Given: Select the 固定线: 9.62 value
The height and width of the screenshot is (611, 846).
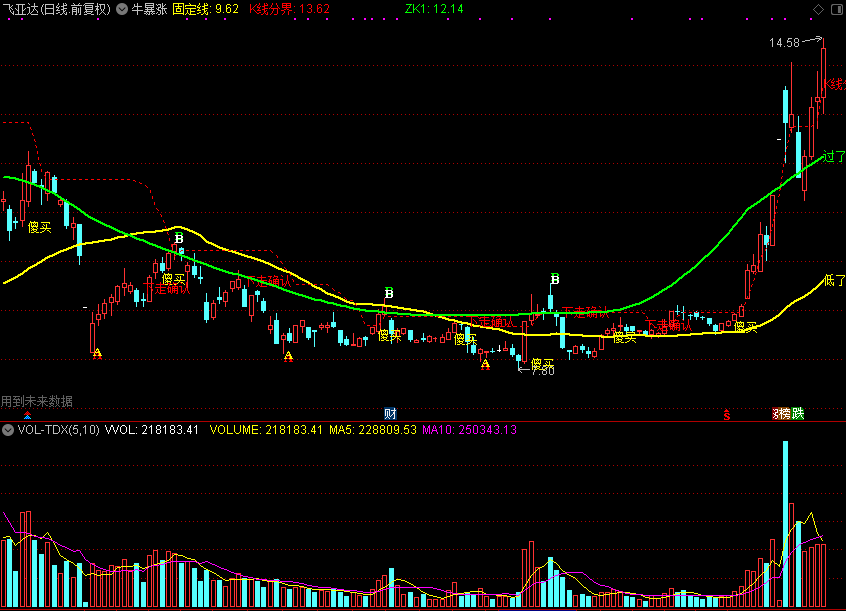Looking at the screenshot, I should [206, 9].
